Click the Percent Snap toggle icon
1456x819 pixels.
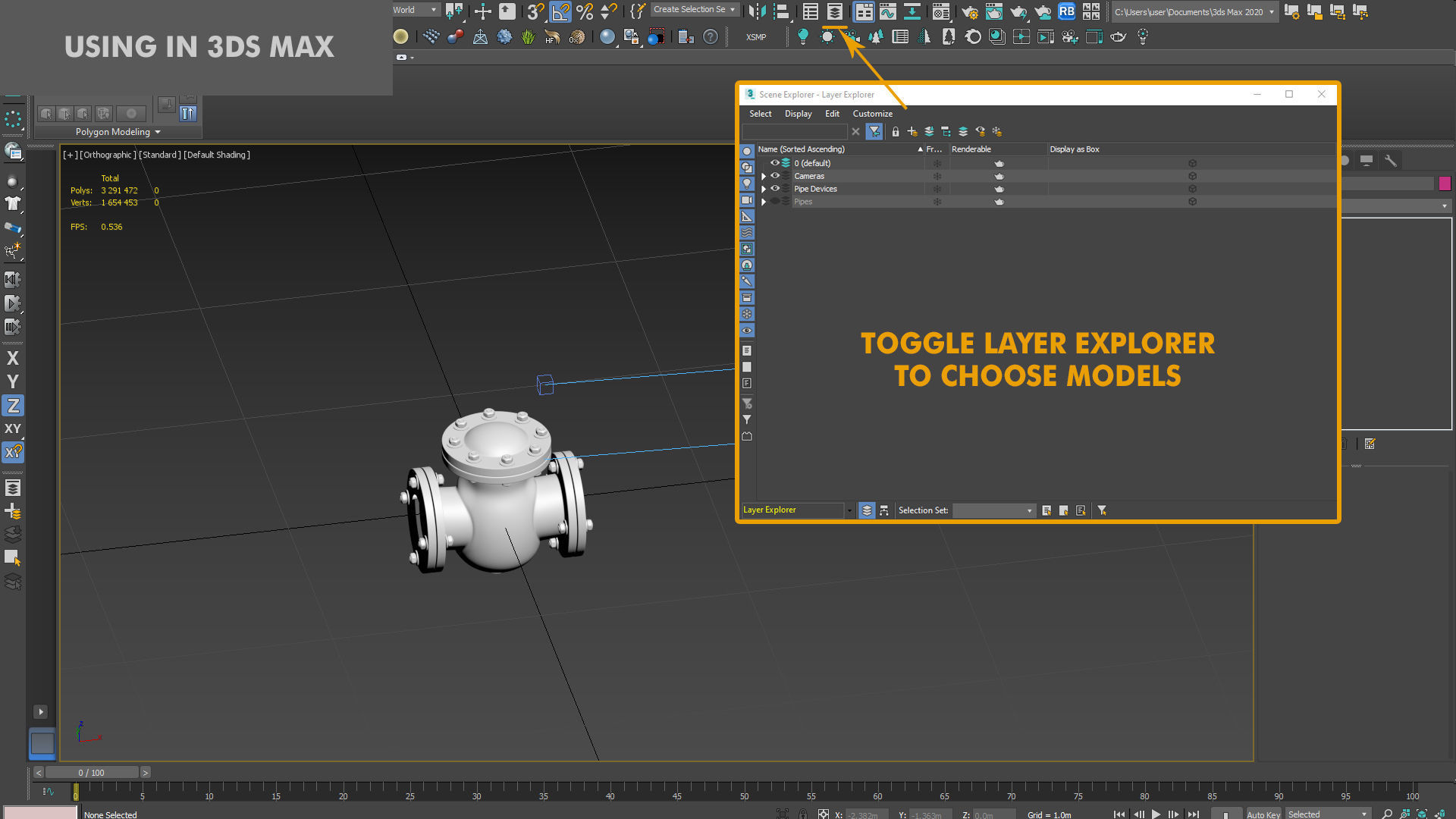click(x=585, y=11)
